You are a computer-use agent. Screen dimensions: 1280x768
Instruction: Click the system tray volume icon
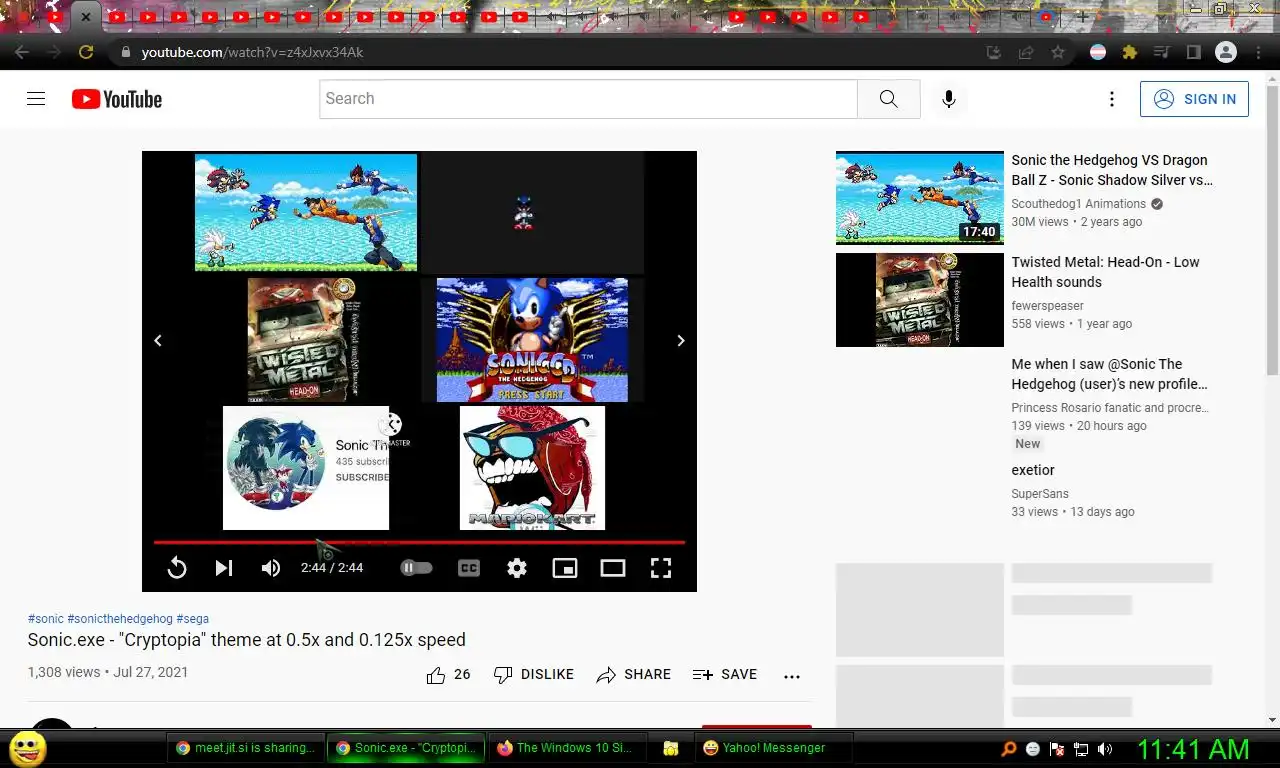(x=1105, y=749)
